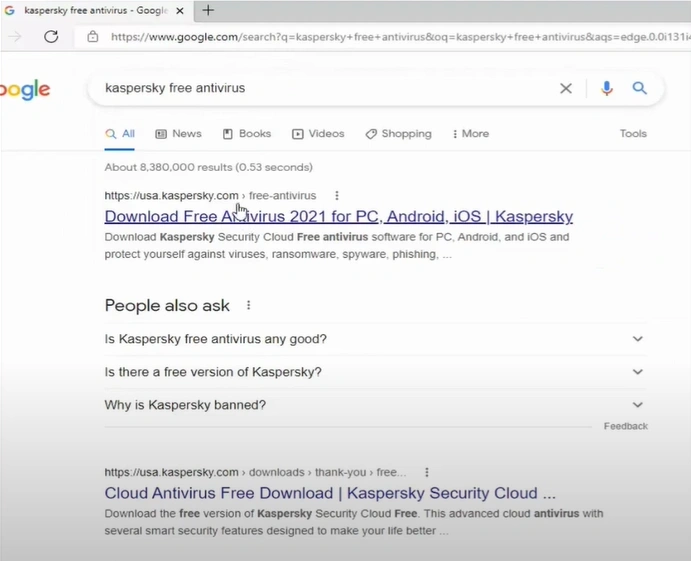This screenshot has width=691, height=561.
Task: Open a new browser tab
Action: click(208, 10)
